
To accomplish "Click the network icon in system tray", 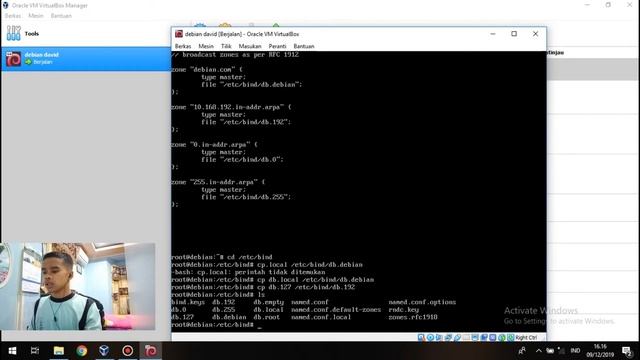I will coord(562,351).
